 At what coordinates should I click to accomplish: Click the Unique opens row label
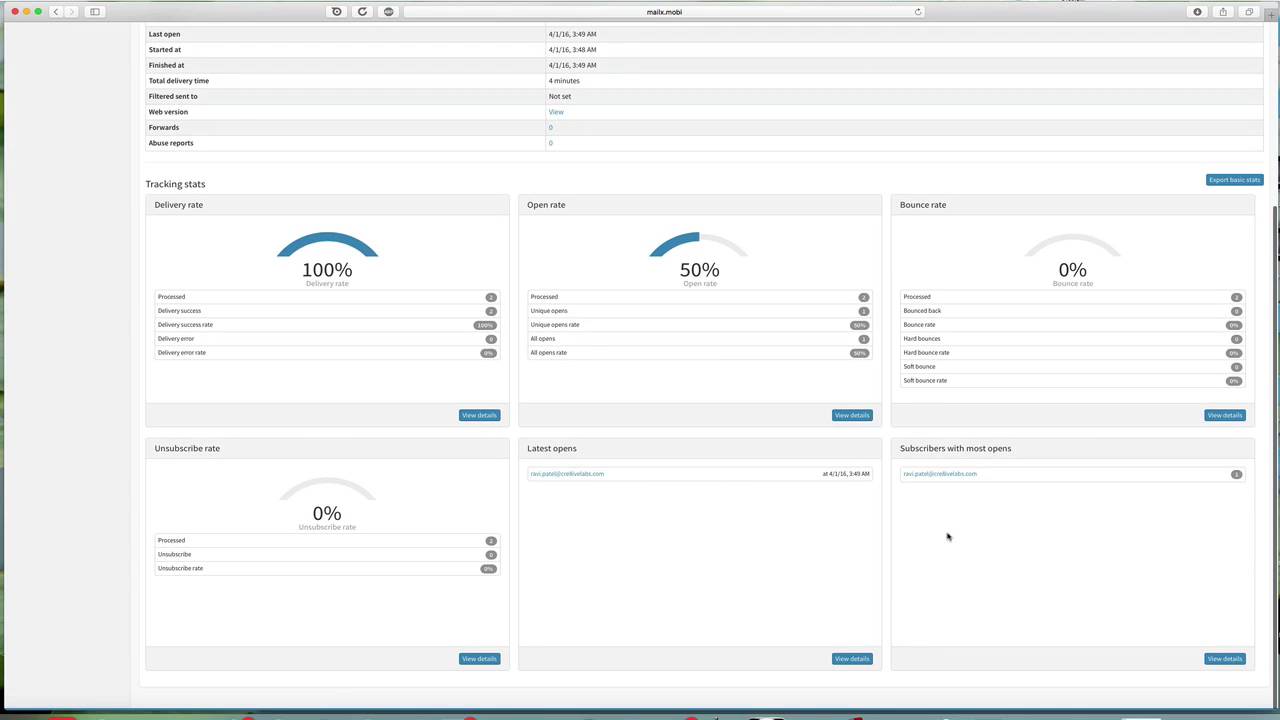(x=549, y=311)
